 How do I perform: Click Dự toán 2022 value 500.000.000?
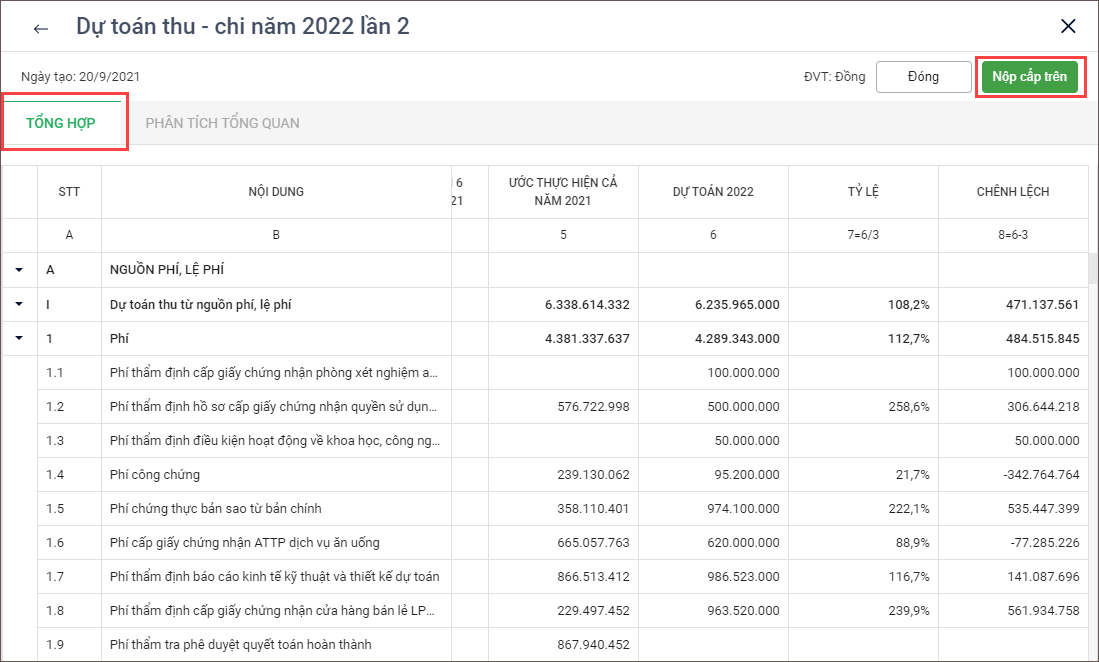742,406
